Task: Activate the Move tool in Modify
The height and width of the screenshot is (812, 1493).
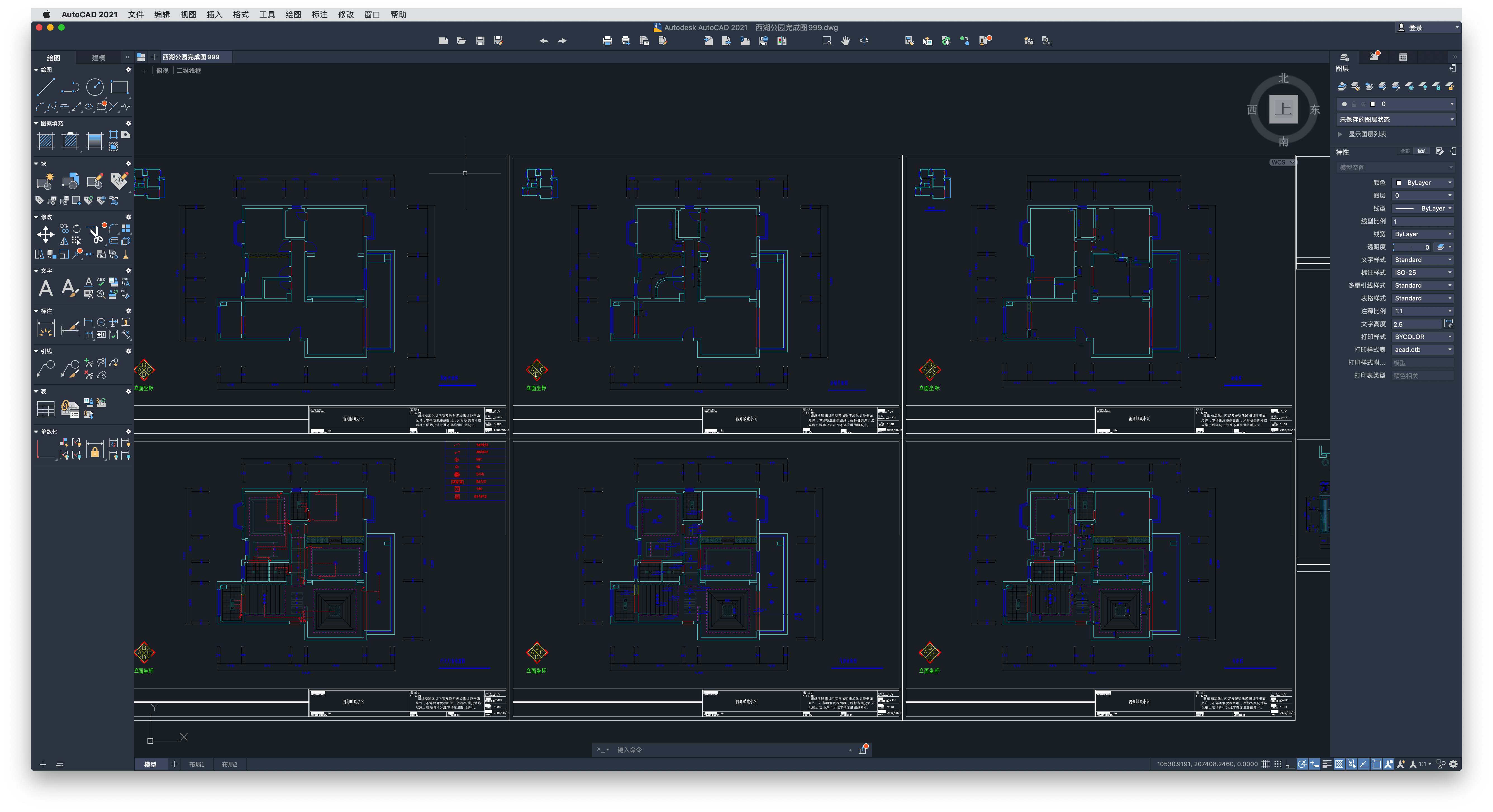Action: [45, 235]
